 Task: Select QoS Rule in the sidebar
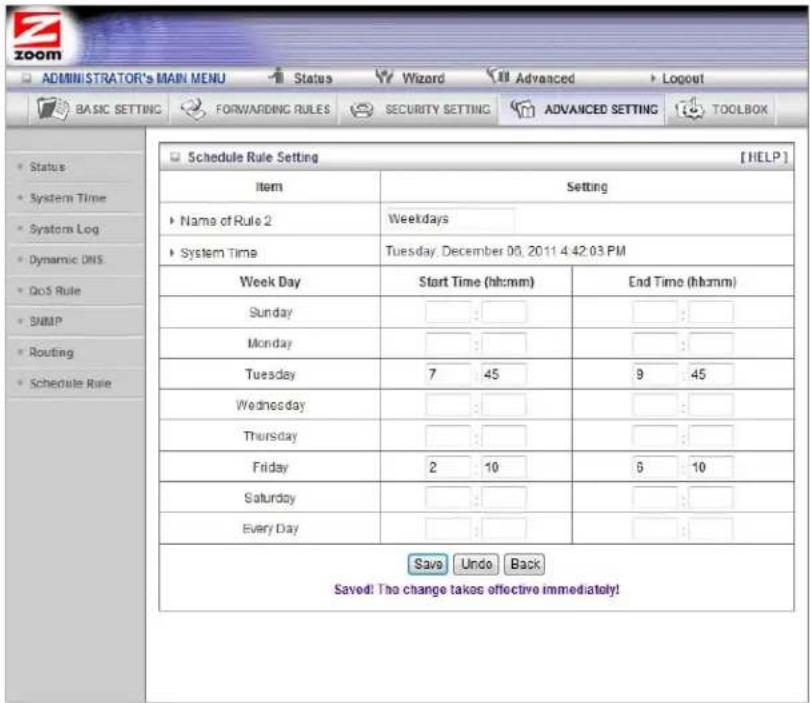(55, 291)
